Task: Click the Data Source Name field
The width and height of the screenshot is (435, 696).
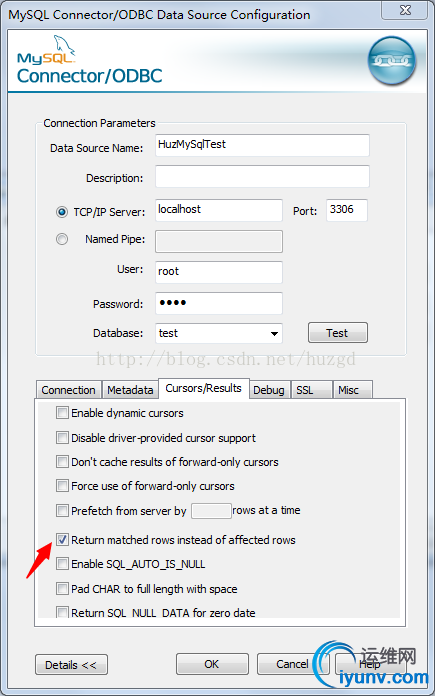Action: 262,145
